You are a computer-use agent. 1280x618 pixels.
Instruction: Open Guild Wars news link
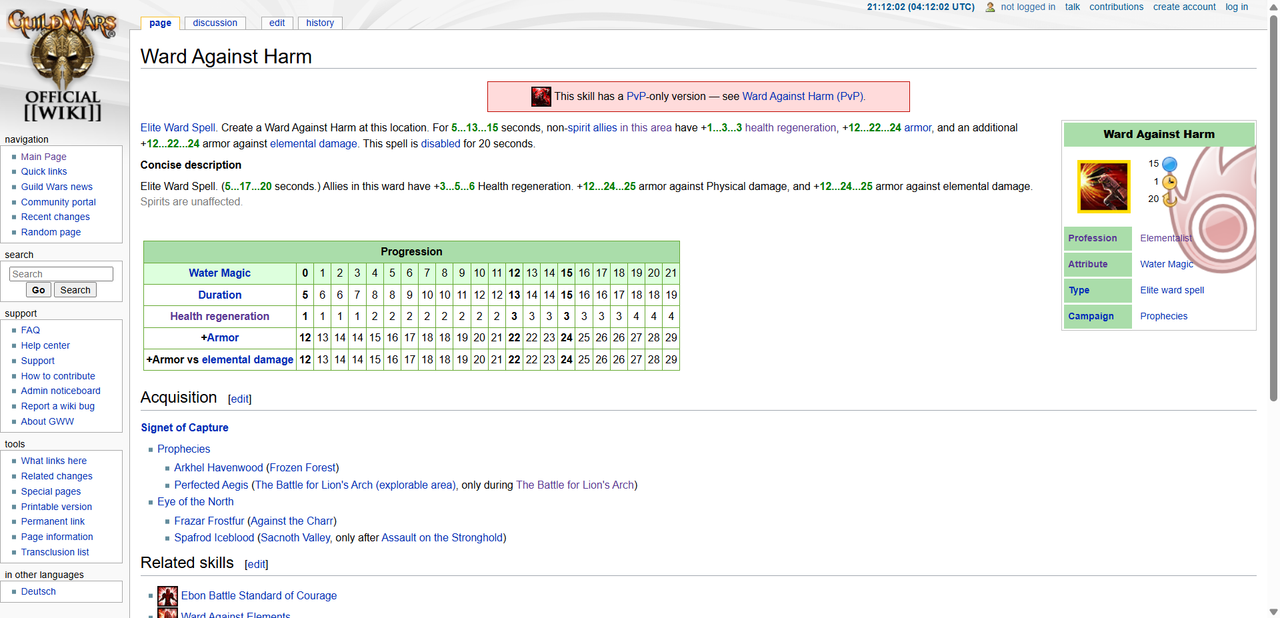[x=57, y=187]
